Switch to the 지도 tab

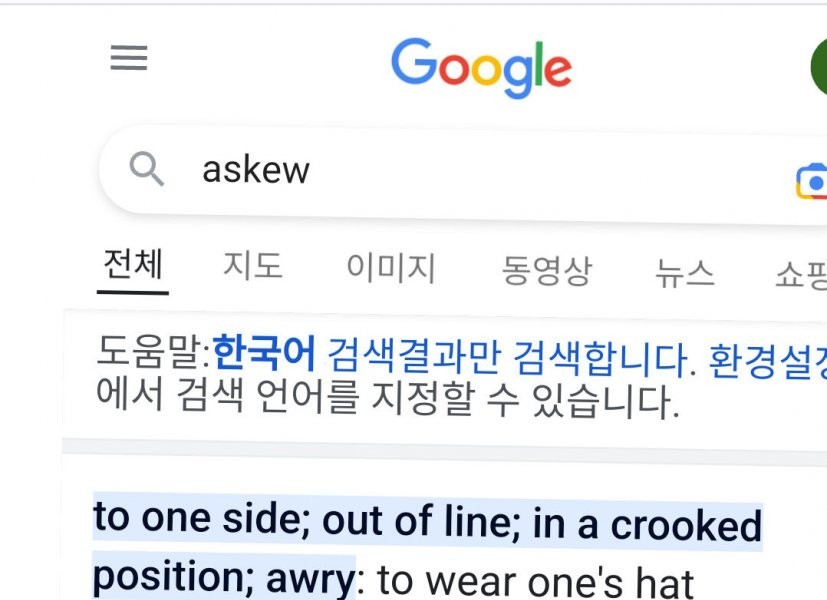tap(252, 266)
